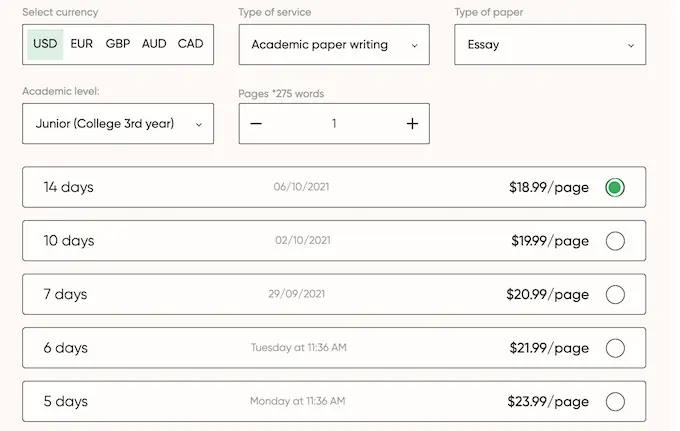Switch currency to EUR
Viewport: 680px width, 431px height.
click(x=81, y=44)
